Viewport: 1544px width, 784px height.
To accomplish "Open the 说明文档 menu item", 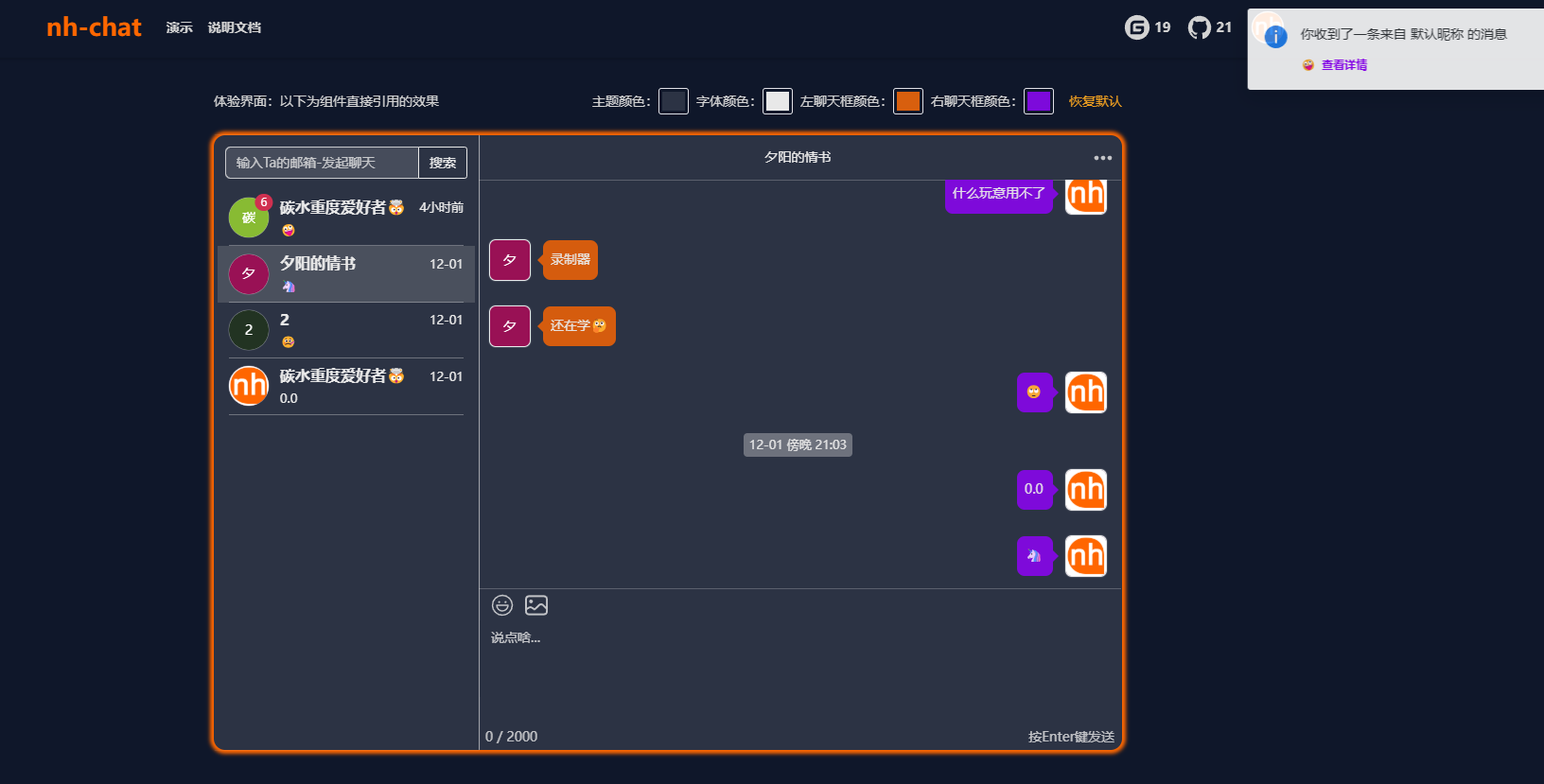I will (x=235, y=27).
